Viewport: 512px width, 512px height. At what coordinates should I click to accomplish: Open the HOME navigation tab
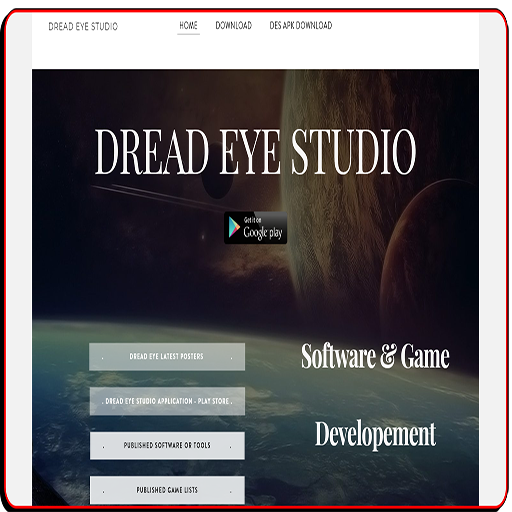click(x=188, y=26)
